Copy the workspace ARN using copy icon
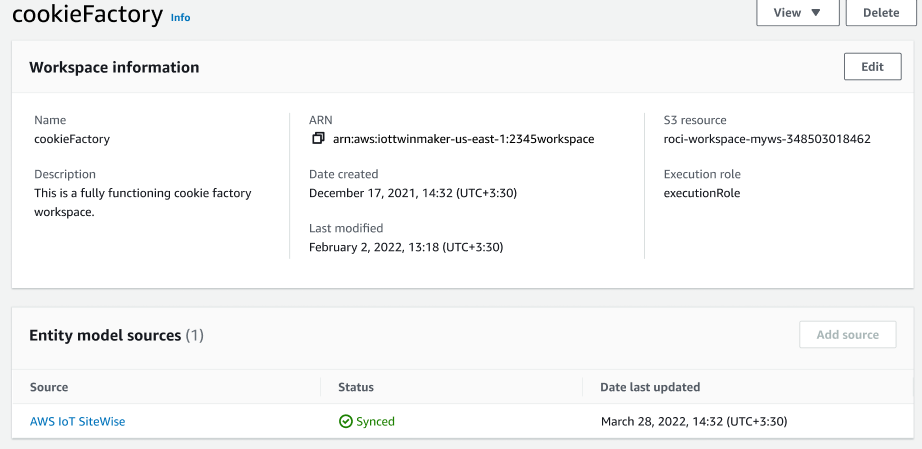 pyautogui.click(x=318, y=139)
